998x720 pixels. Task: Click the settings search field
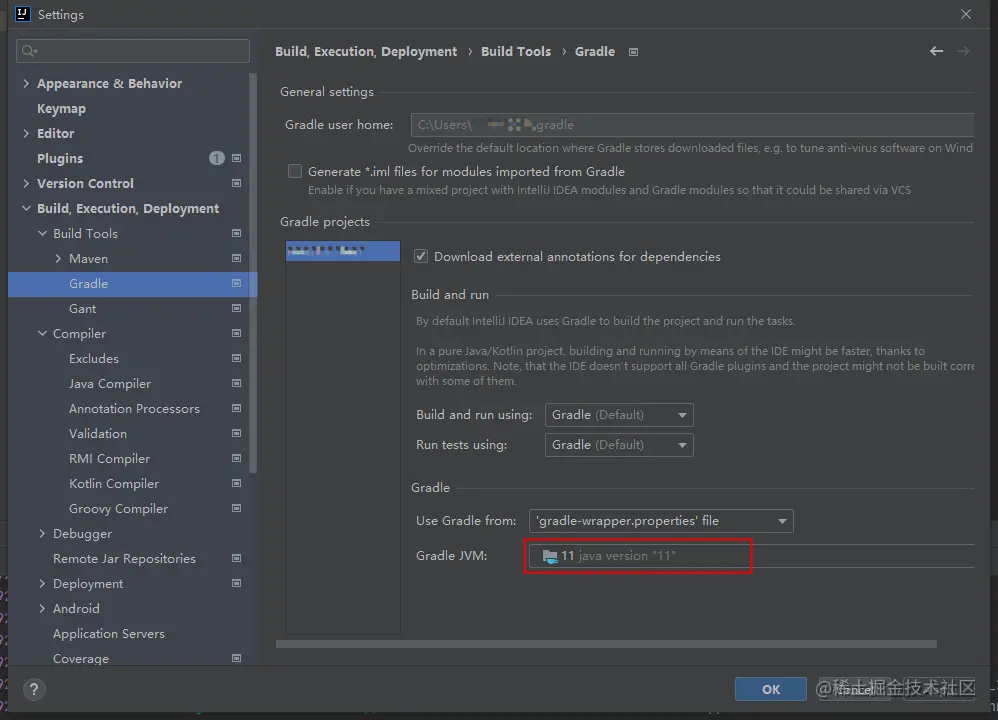click(133, 51)
